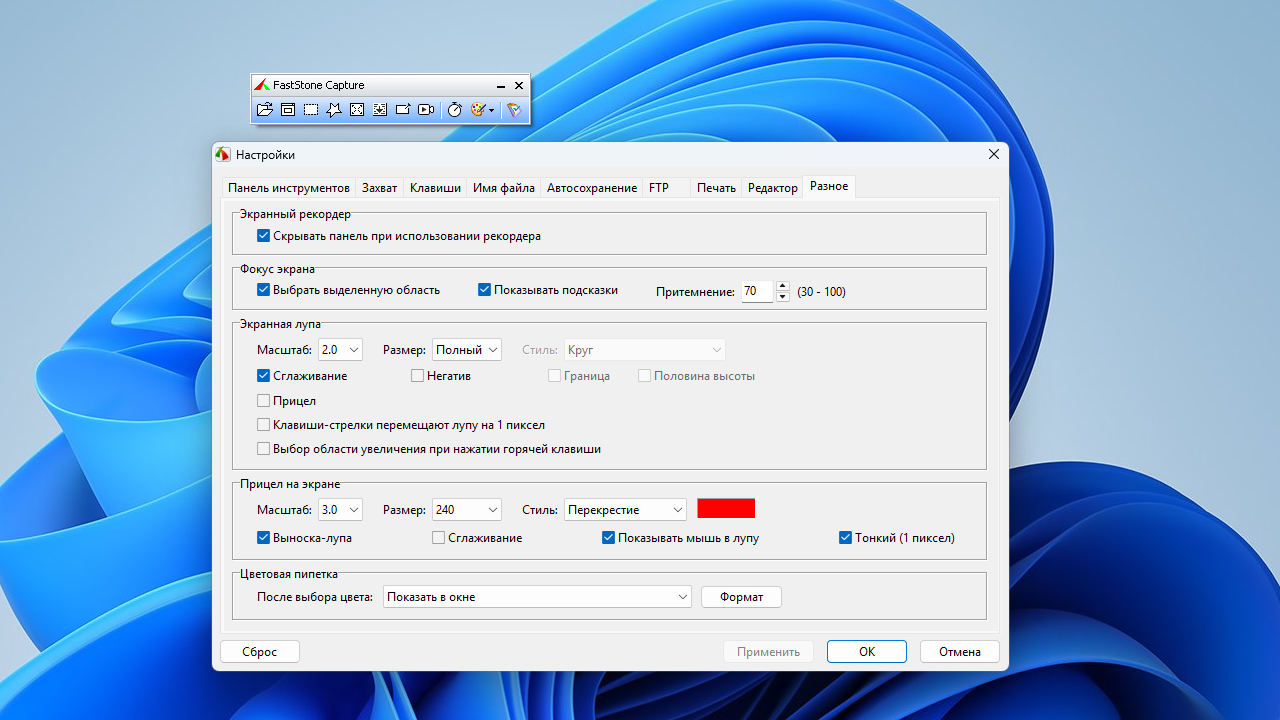Image resolution: width=1280 pixels, height=720 pixels.
Task: Click scrolling window capture icon
Action: click(x=380, y=110)
